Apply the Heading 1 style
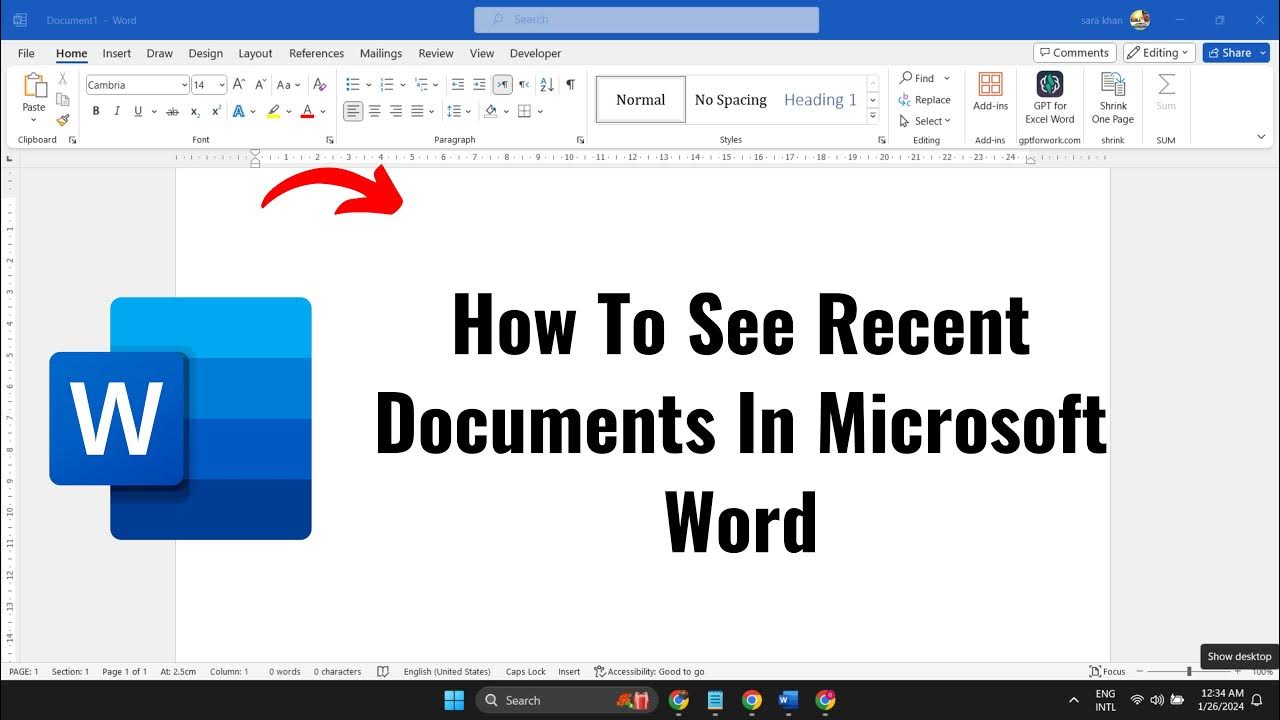This screenshot has height=720, width=1280. tap(820, 100)
